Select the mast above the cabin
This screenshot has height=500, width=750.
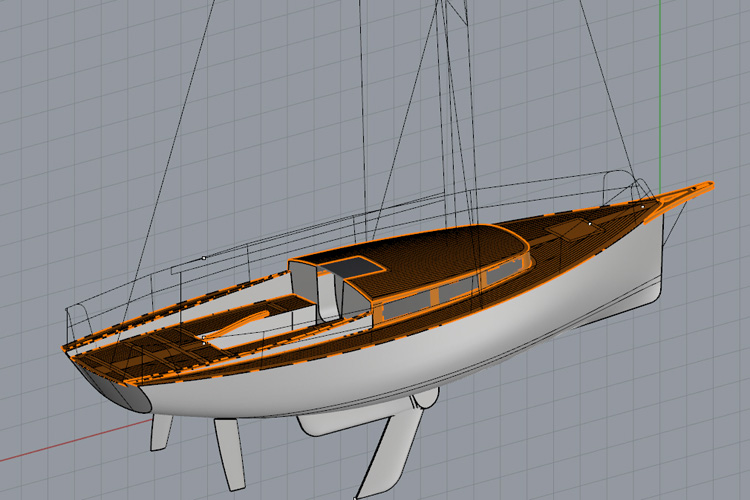pyautogui.click(x=455, y=100)
